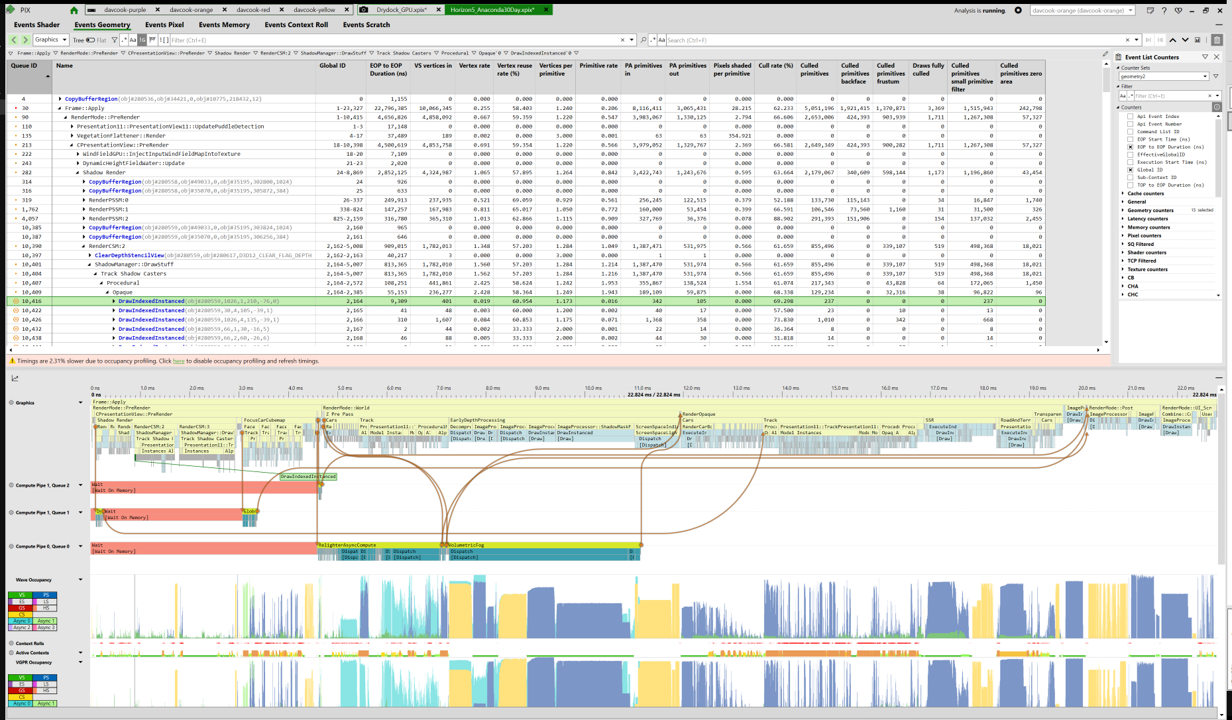This screenshot has width=1232, height=720.
Task: Toggle Event List Counters panel clipboard button
Action: click(1217, 40)
